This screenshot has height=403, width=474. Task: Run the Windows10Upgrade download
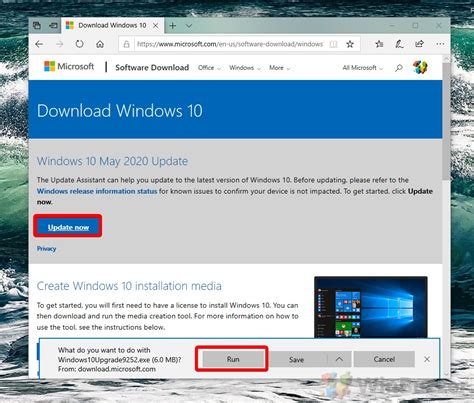coord(233,359)
